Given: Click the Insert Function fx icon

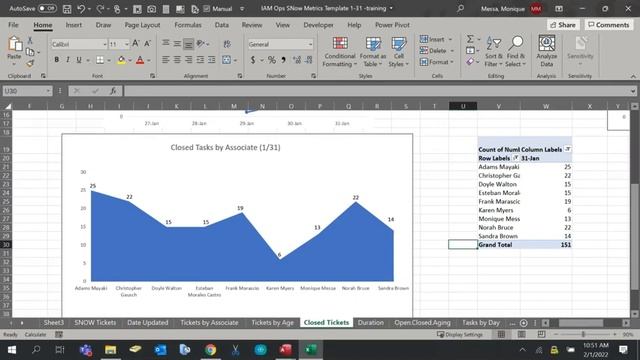Looking at the screenshot, I should point(113,91).
